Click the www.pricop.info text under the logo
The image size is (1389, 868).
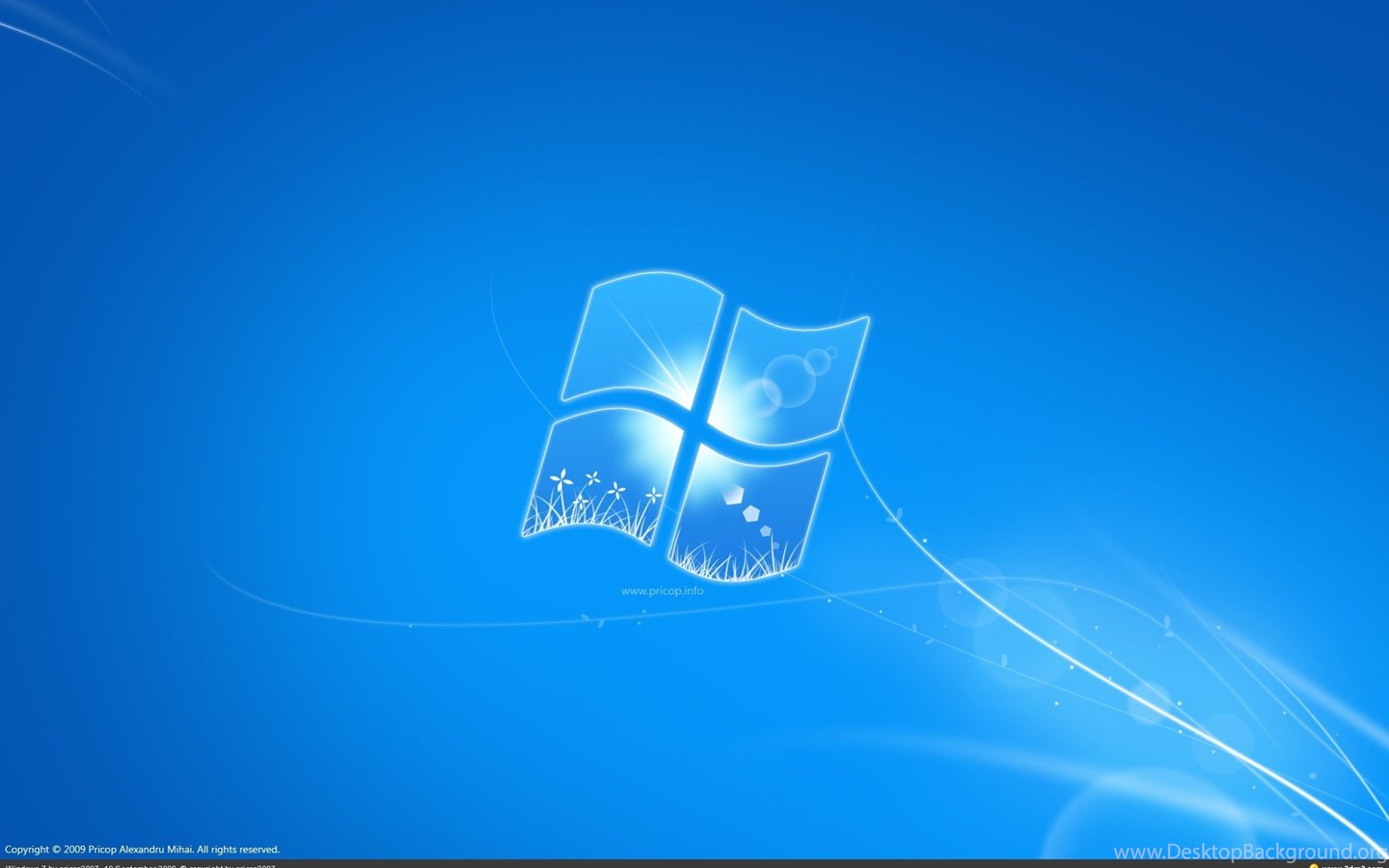tap(662, 590)
